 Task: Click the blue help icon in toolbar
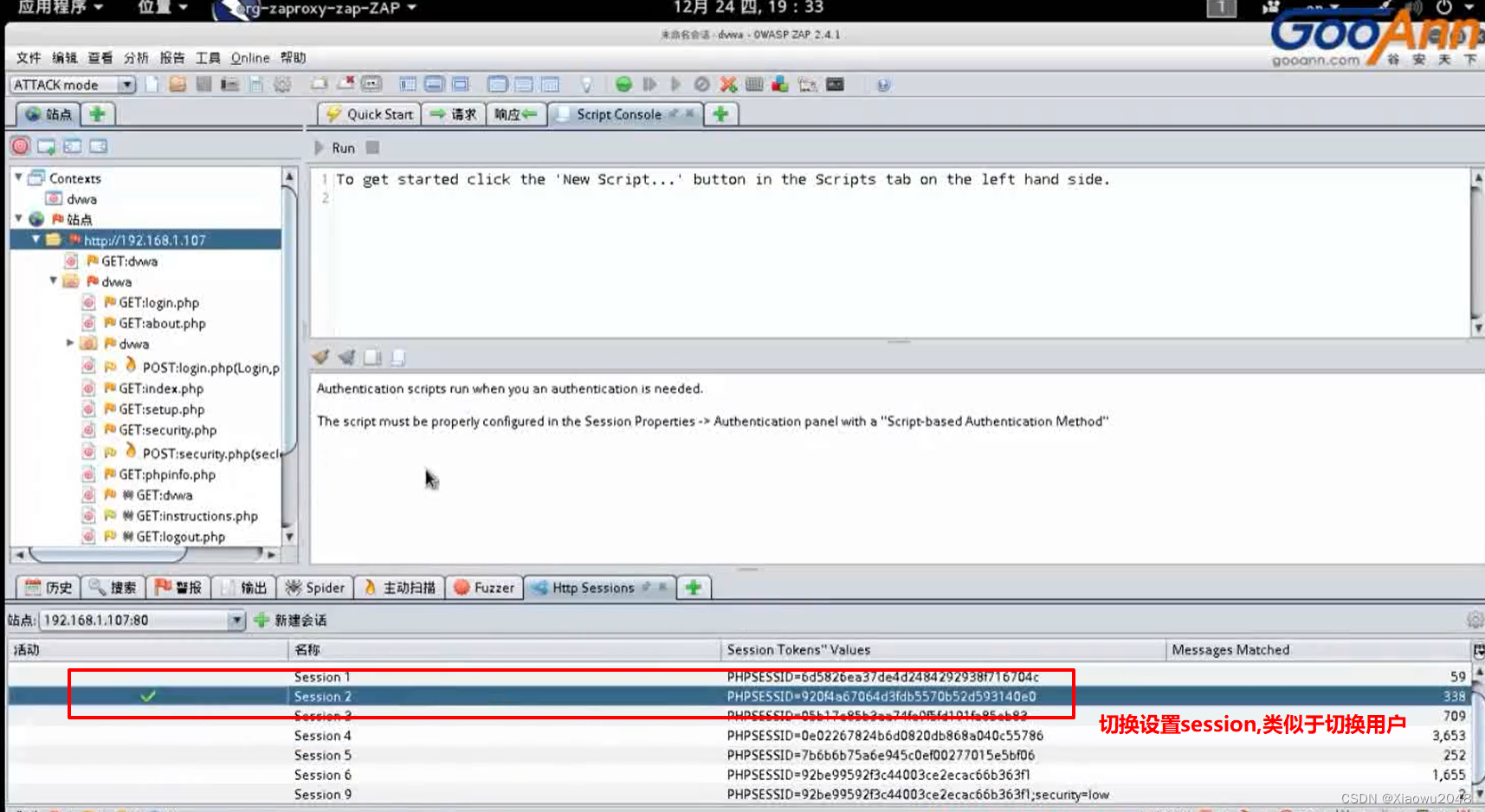[x=883, y=85]
